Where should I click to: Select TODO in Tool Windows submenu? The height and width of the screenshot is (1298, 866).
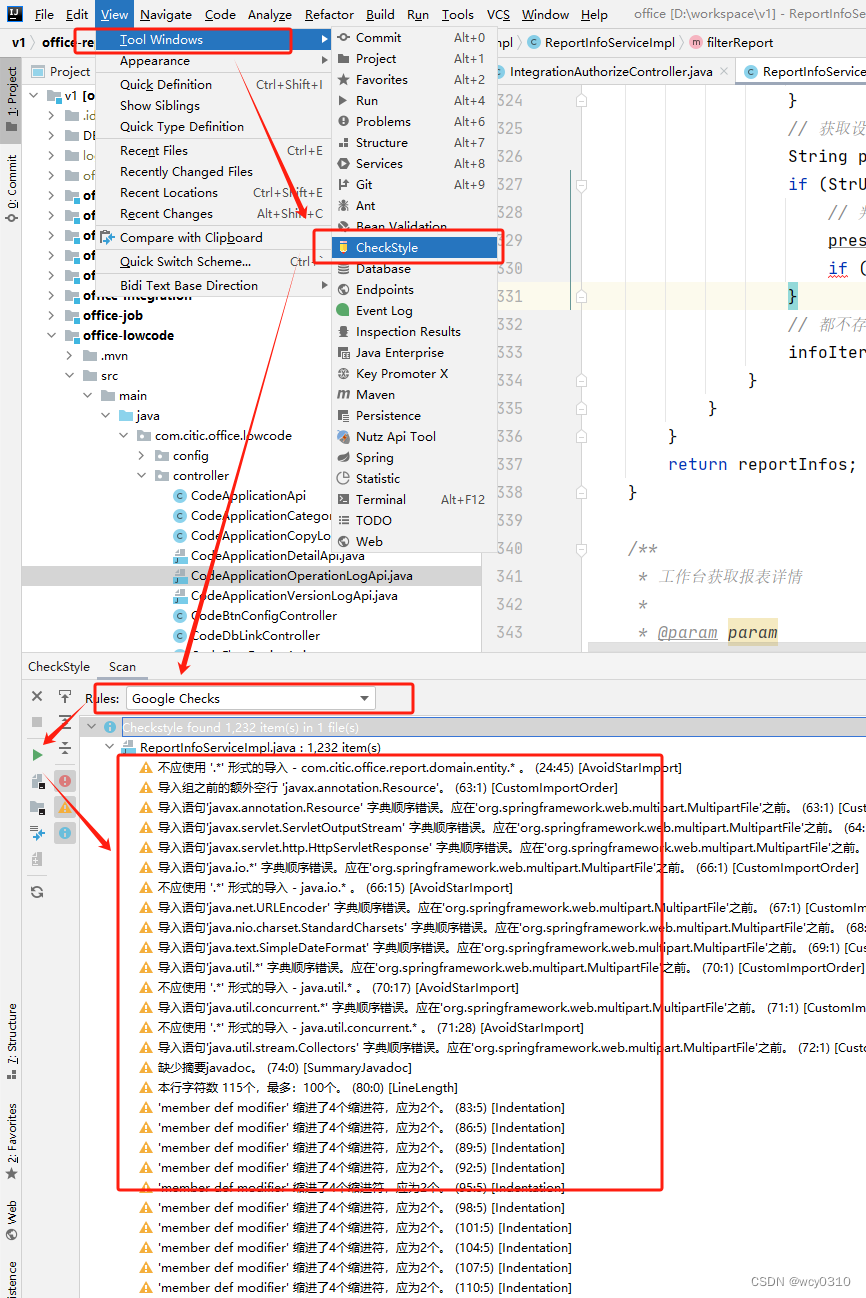tap(415, 521)
